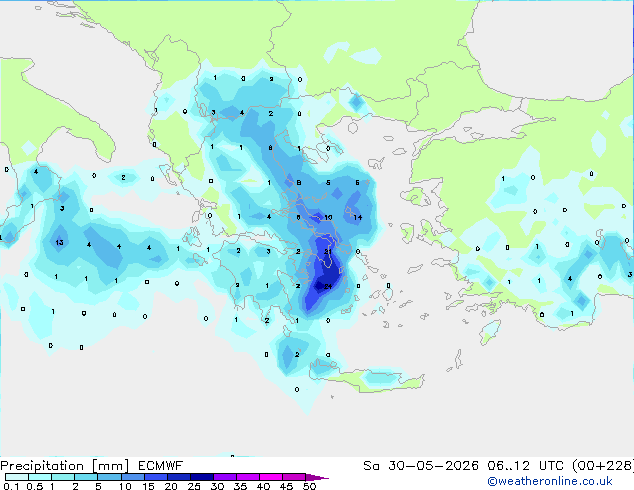634x490 pixels.
Task: Click the 40–45 mm bright magenta swatch
Action: click(271, 477)
